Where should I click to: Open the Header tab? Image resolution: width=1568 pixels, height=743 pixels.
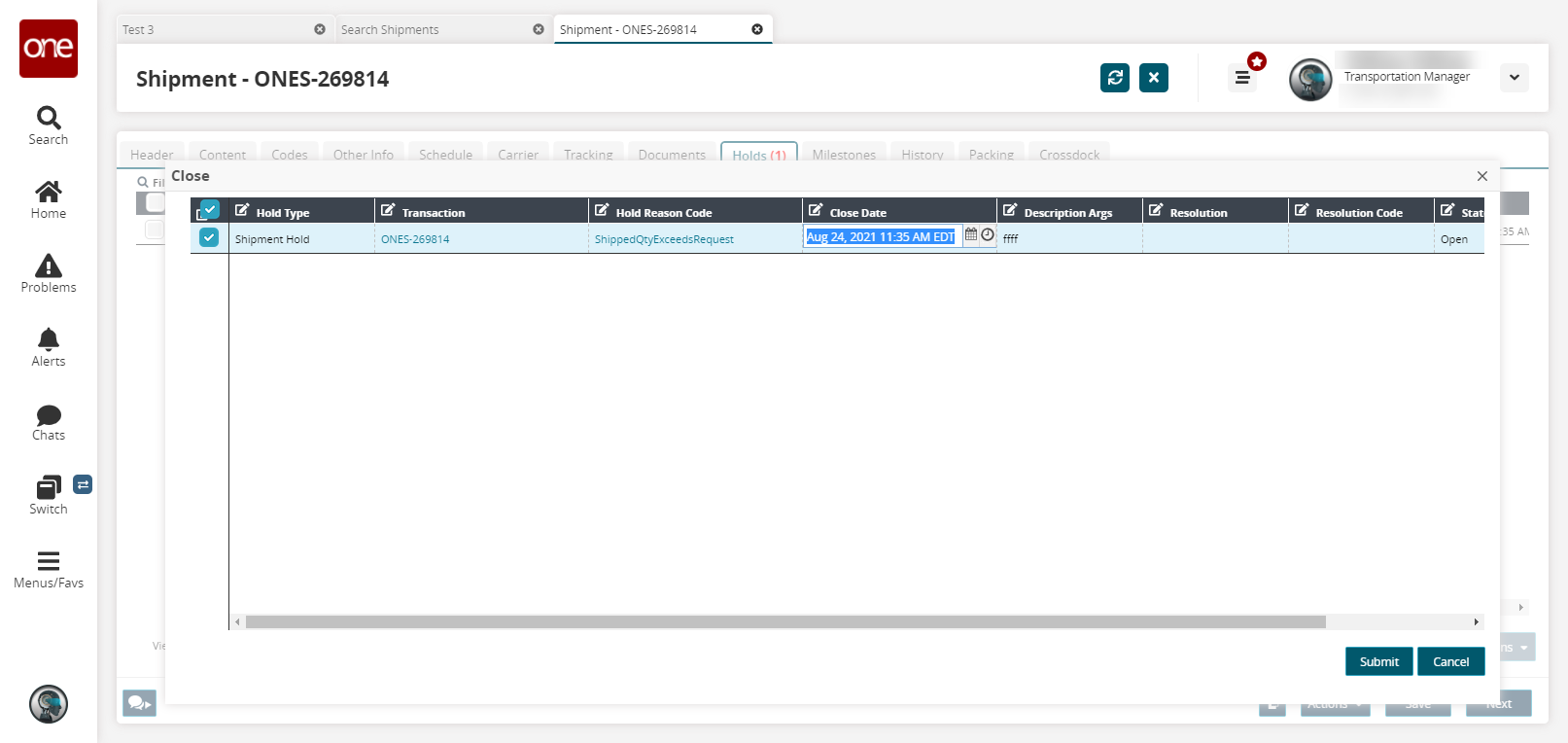(152, 155)
